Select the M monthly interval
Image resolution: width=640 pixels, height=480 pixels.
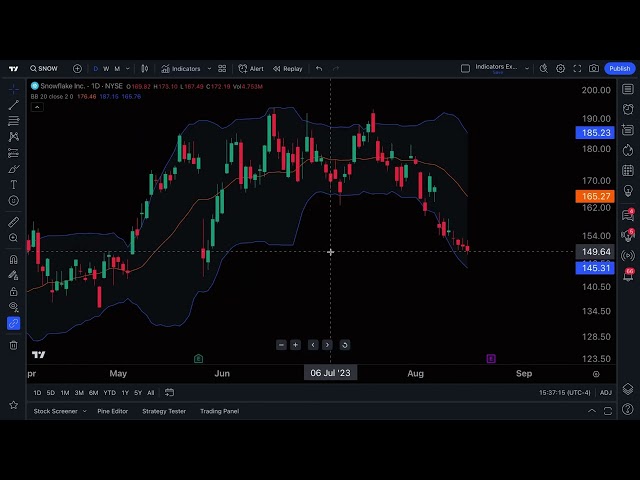(117, 69)
